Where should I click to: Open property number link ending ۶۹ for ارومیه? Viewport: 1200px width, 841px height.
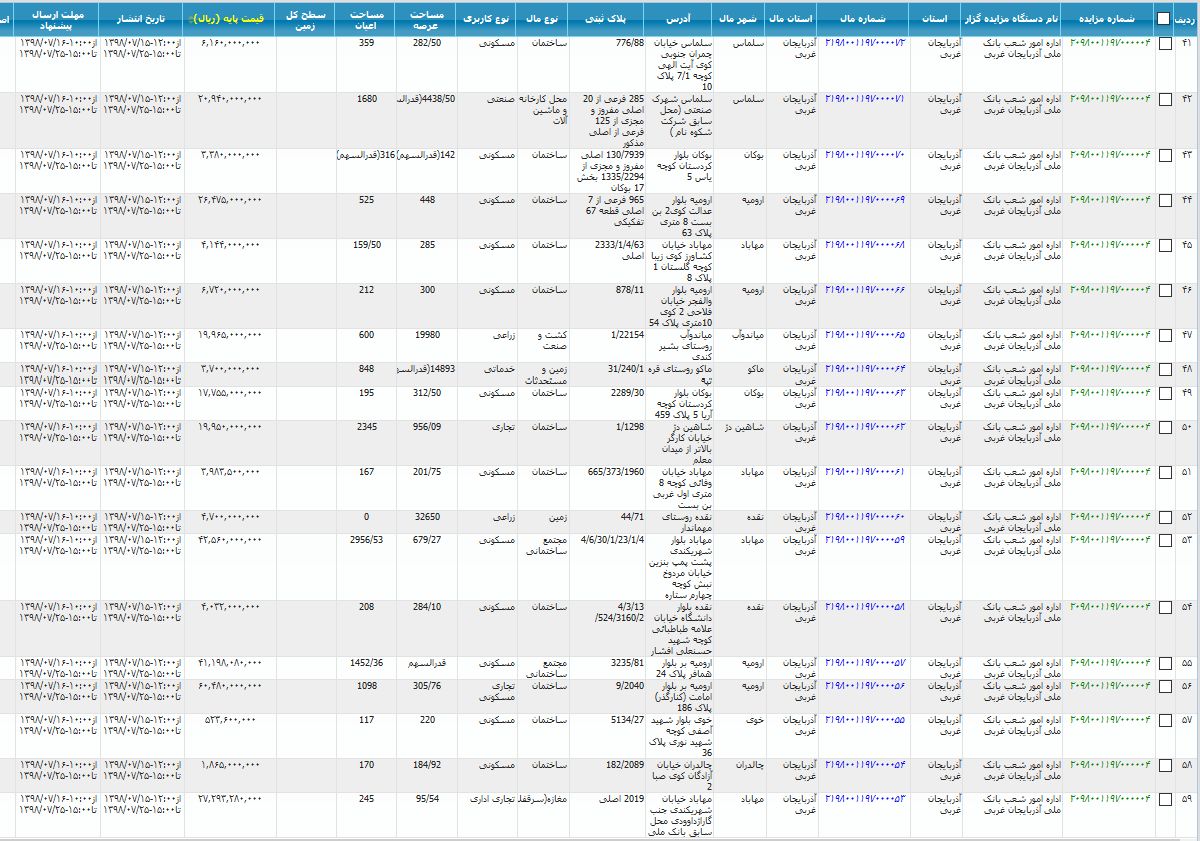click(x=866, y=201)
